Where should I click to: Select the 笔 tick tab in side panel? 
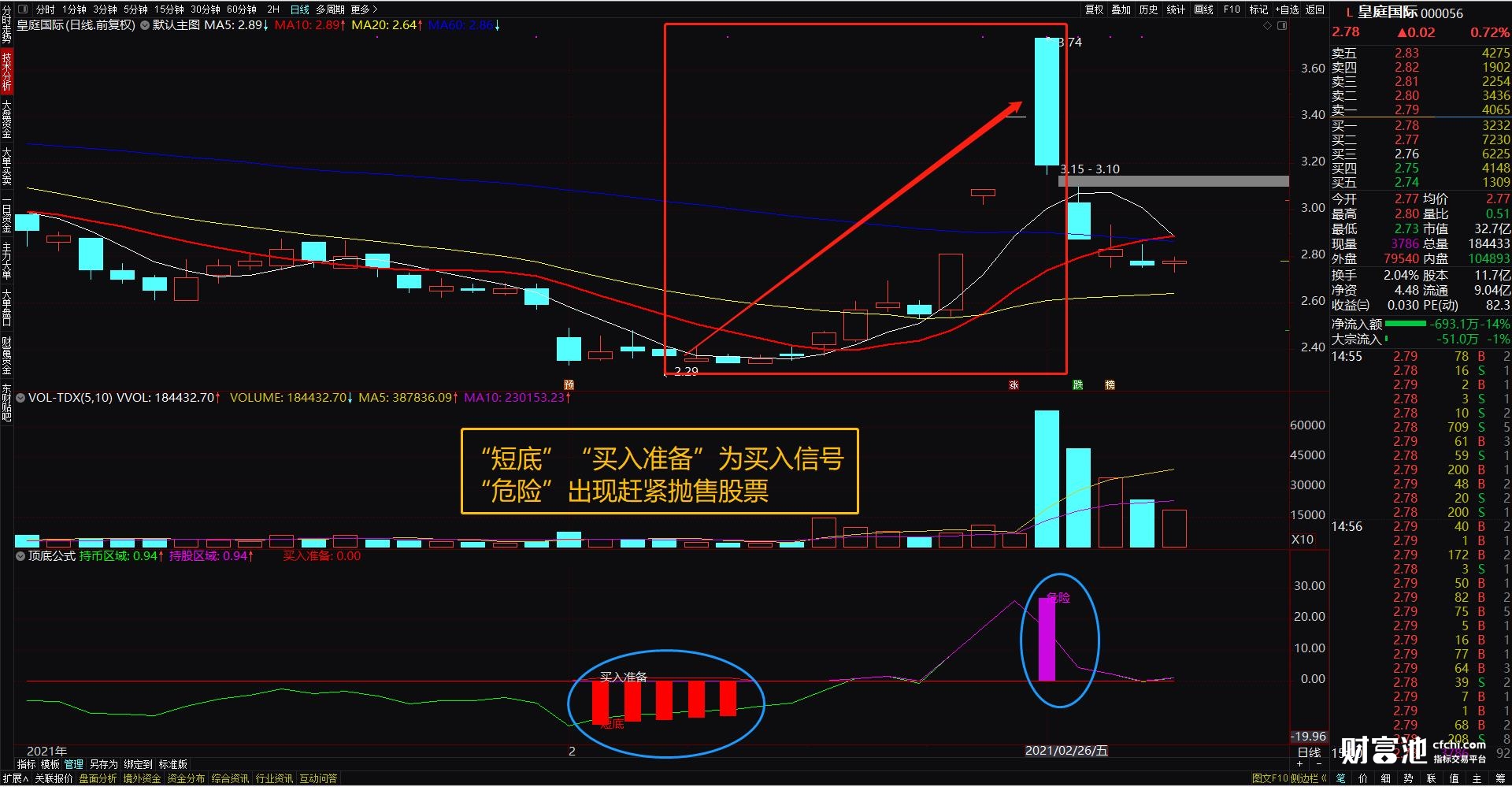point(1341,779)
